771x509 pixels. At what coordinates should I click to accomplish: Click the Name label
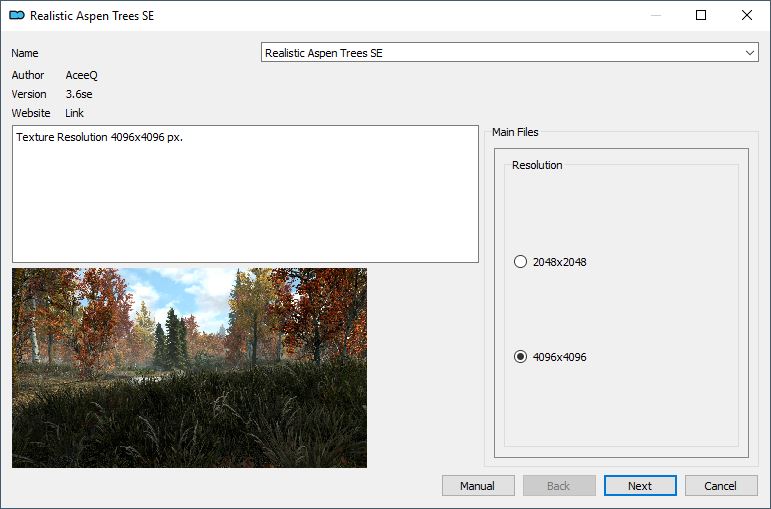pos(25,53)
